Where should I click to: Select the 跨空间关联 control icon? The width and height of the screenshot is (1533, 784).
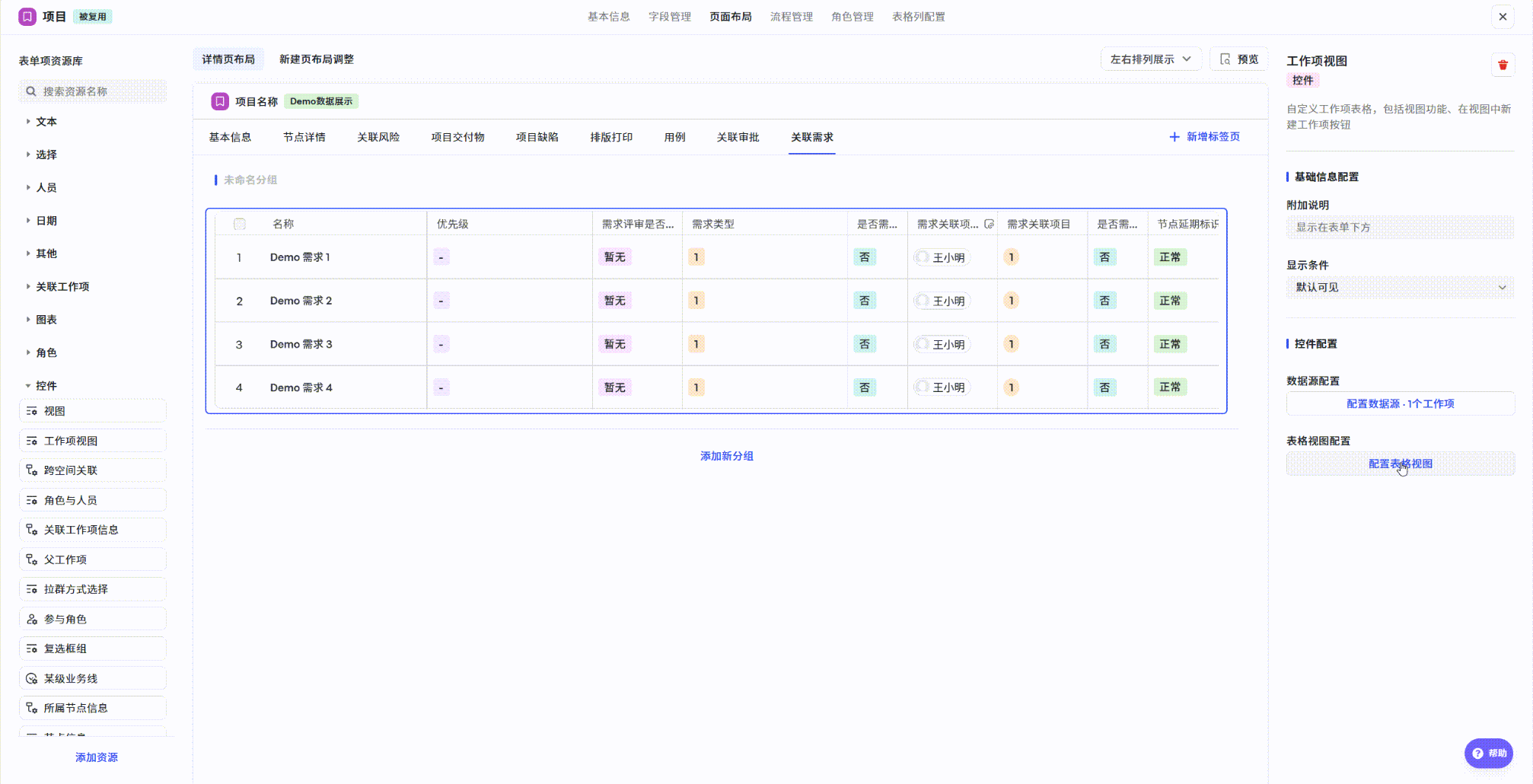pos(32,470)
